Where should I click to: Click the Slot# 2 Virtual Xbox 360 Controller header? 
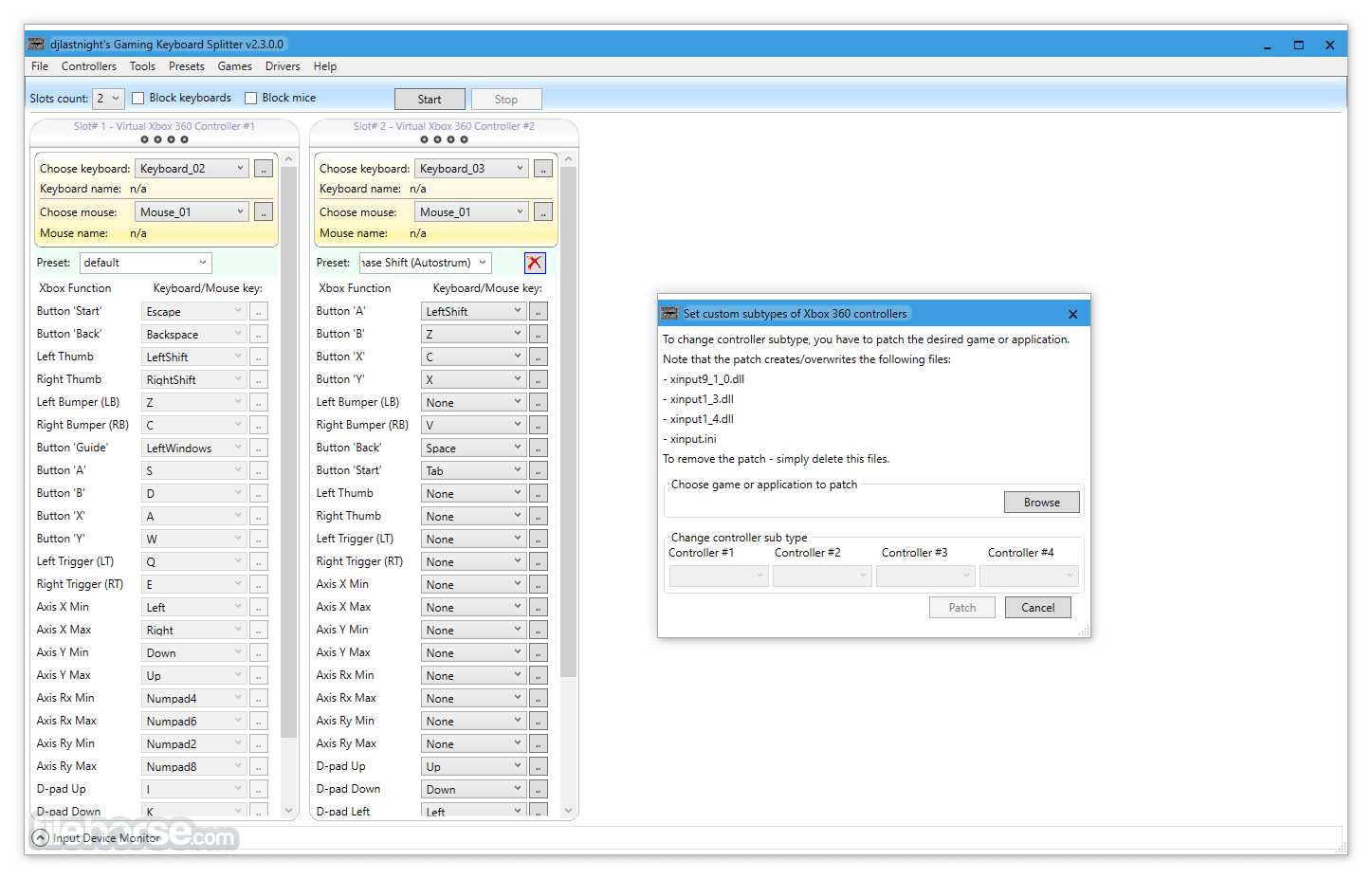[x=444, y=126]
